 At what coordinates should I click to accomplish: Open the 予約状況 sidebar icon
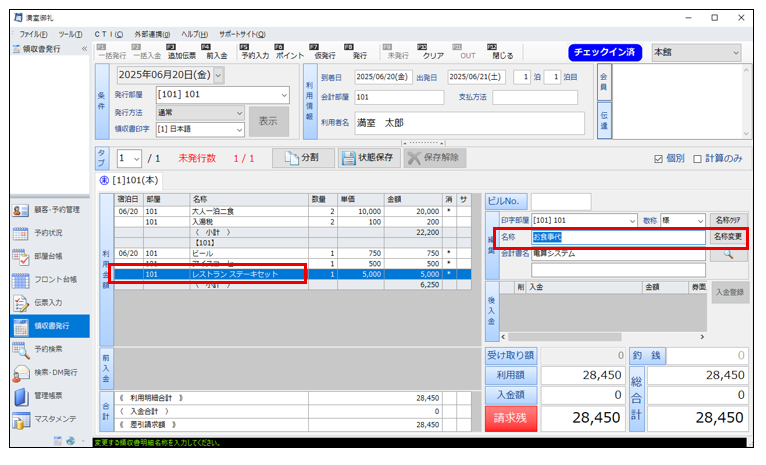[x=48, y=233]
